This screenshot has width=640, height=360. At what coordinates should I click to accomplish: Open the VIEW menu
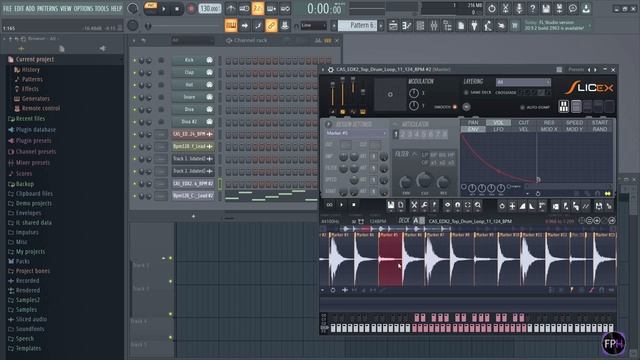[65, 9]
